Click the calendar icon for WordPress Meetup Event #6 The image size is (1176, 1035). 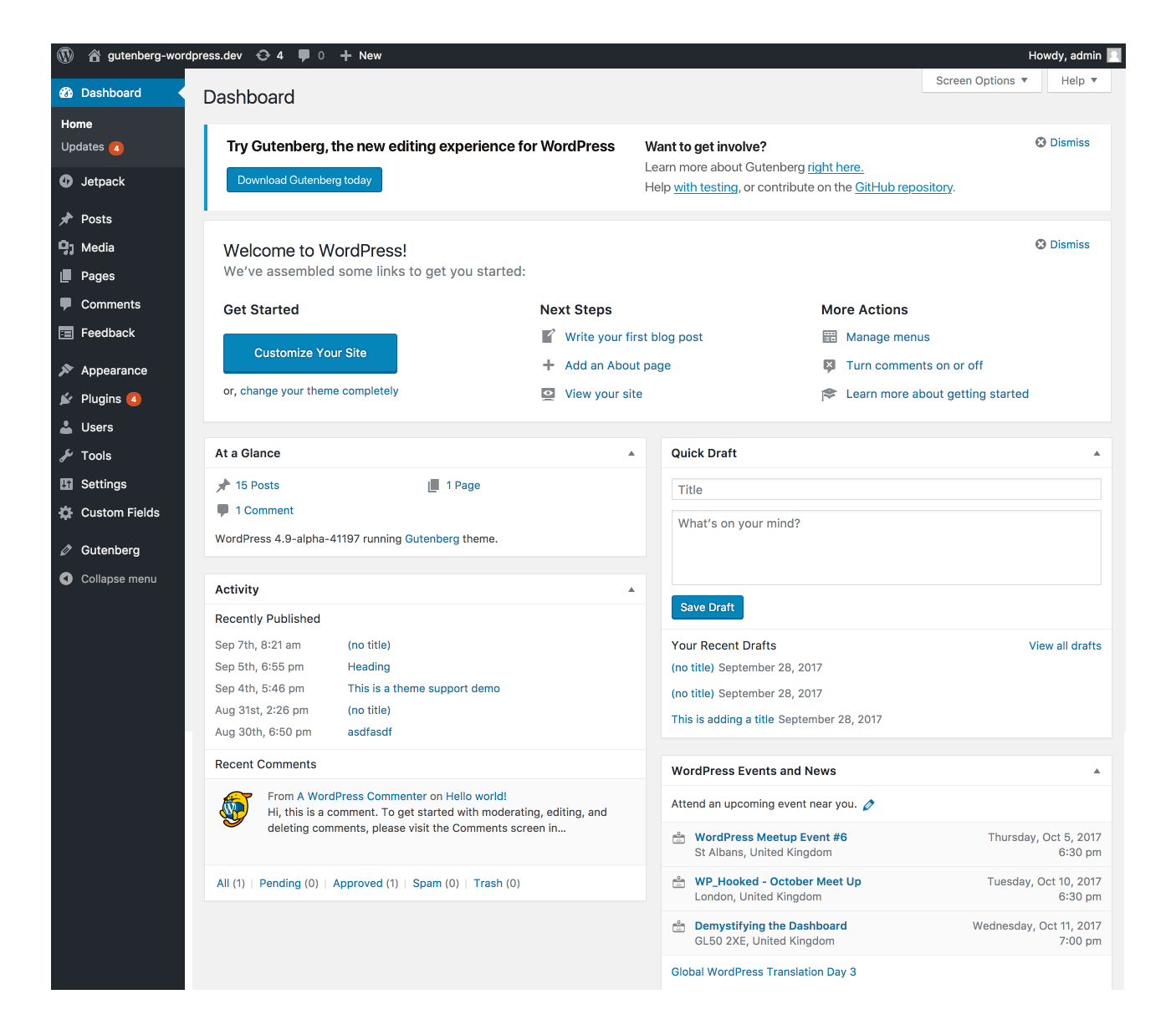coord(679,838)
